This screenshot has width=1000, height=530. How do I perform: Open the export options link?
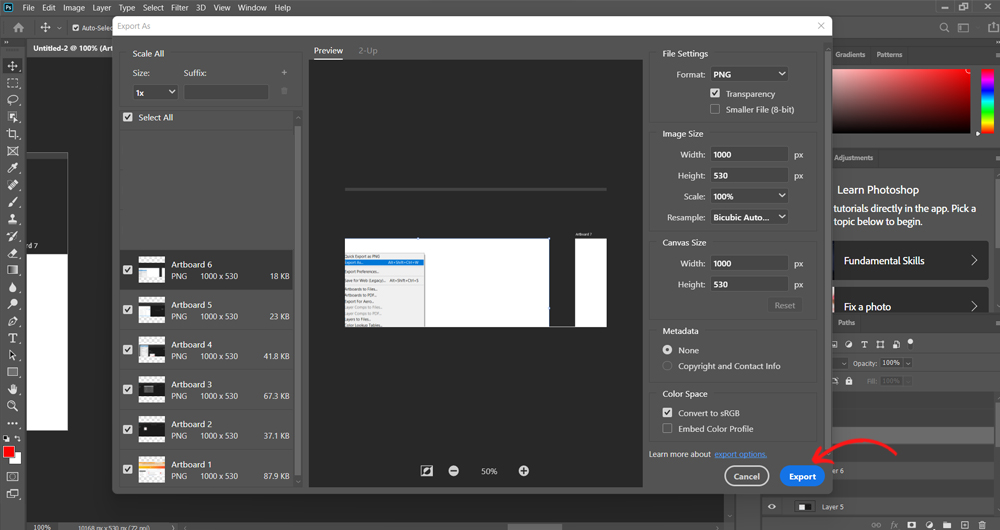pyautogui.click(x=740, y=455)
